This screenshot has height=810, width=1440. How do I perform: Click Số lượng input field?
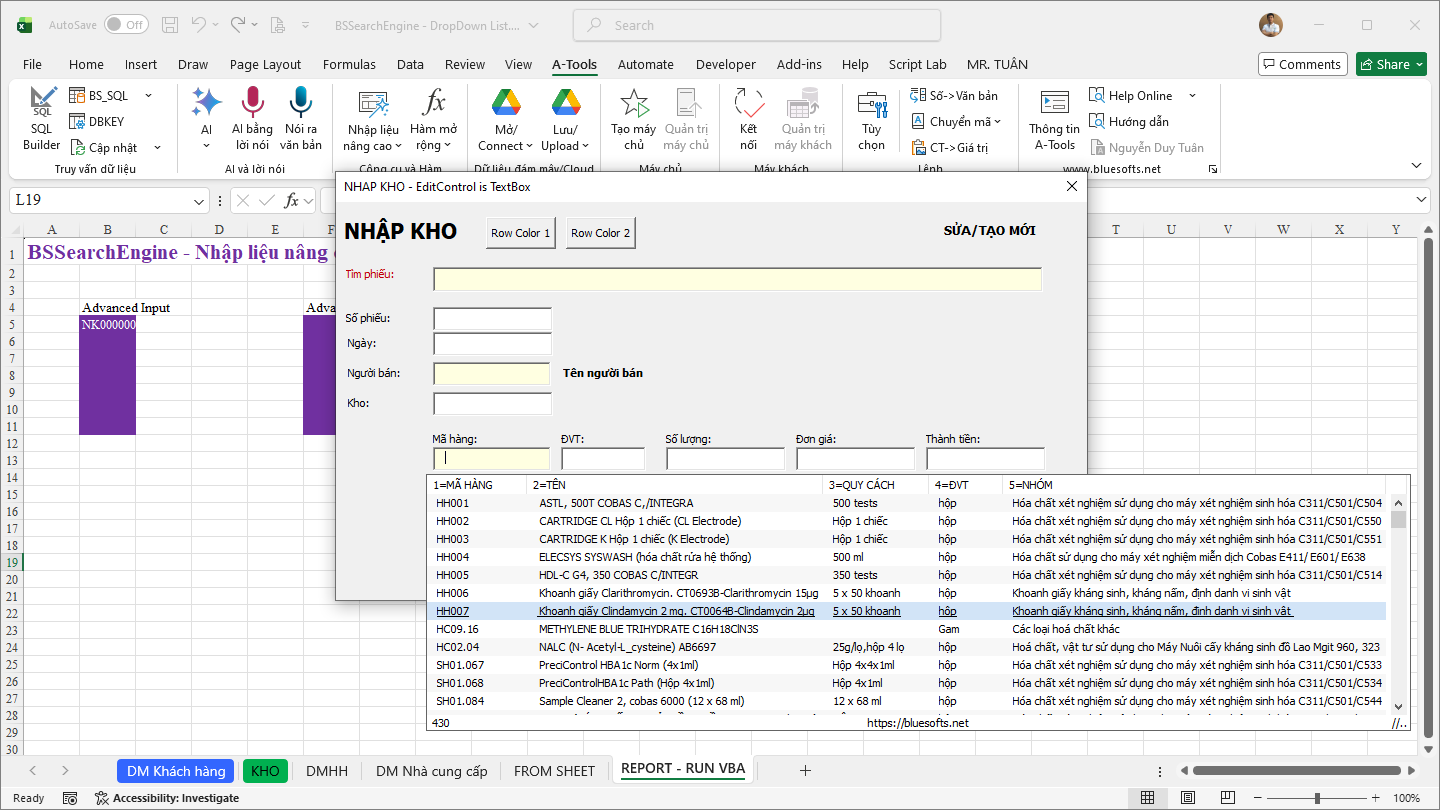click(725, 459)
